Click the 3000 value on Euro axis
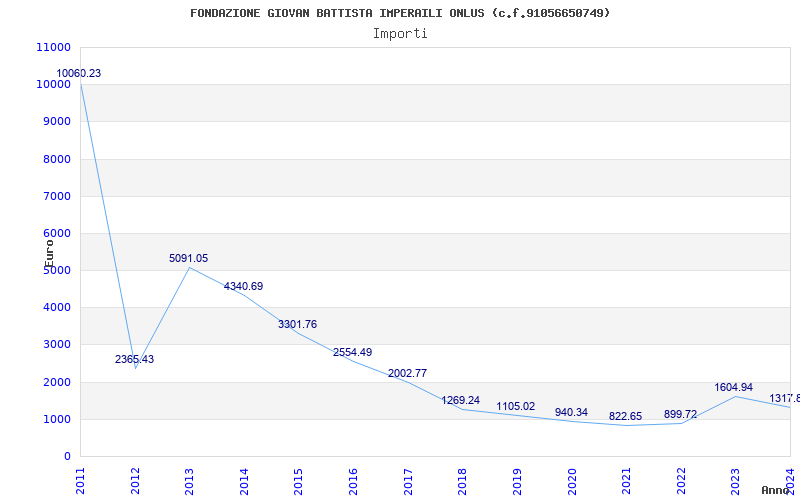The image size is (800, 500). (x=56, y=345)
